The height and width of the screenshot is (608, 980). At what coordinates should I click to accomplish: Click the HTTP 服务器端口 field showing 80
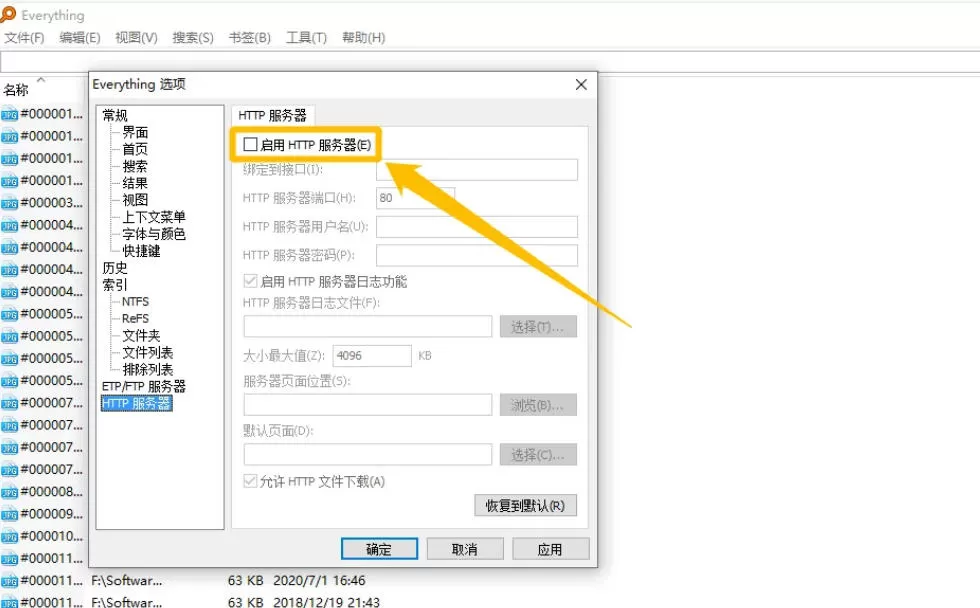(x=415, y=198)
